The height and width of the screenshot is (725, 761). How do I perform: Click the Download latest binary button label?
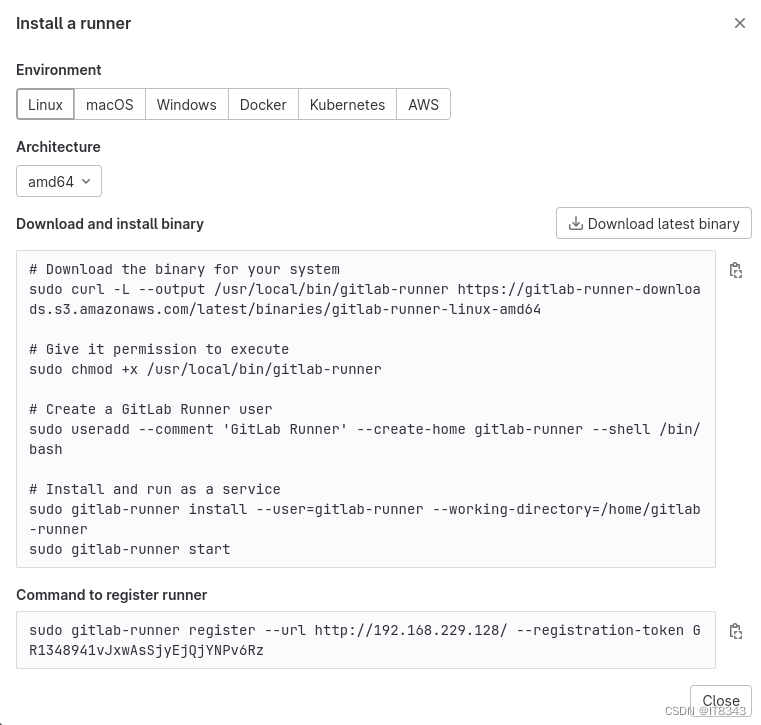(663, 224)
